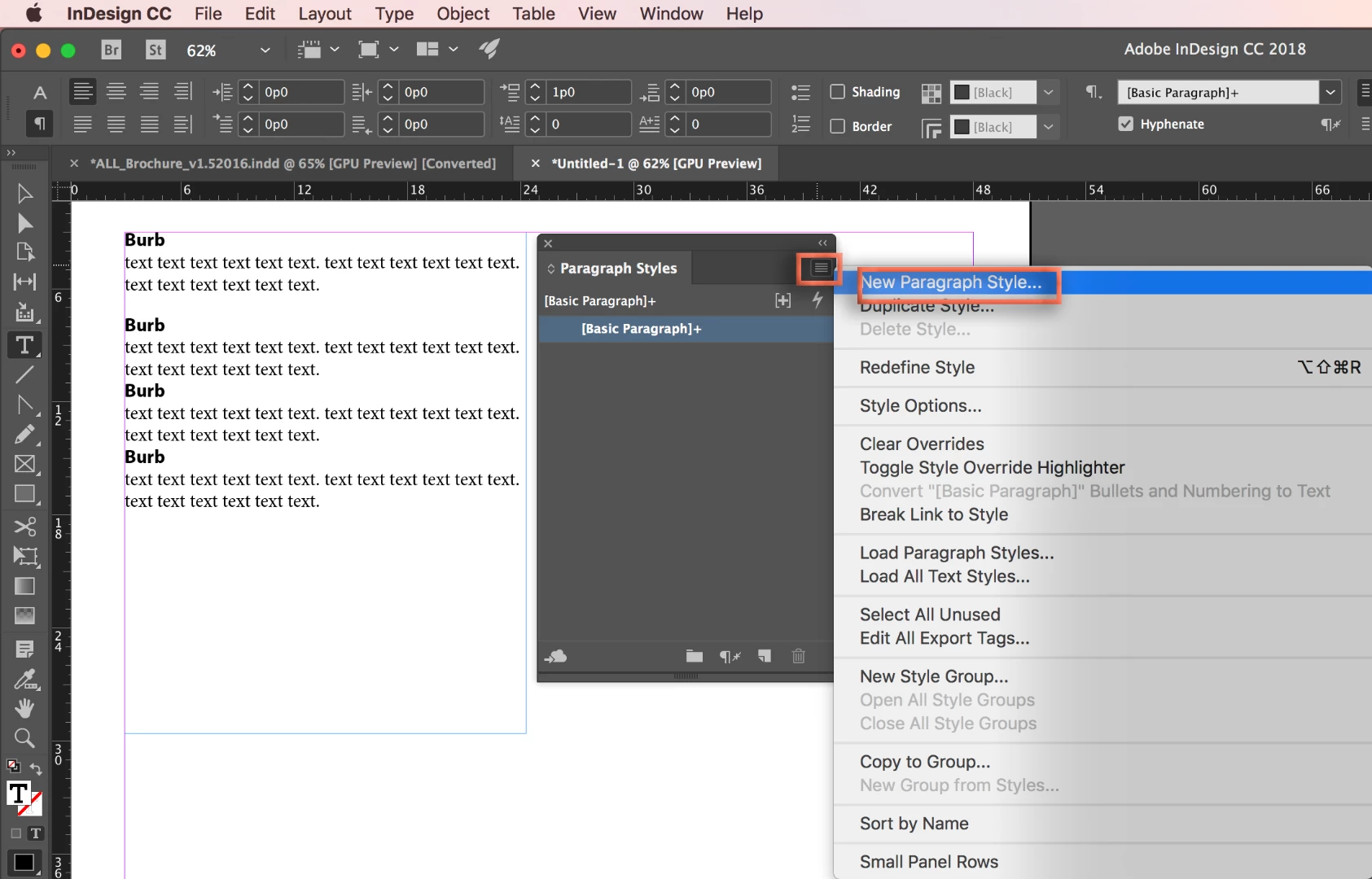This screenshot has height=879, width=1372.
Task: Click the Quick Apply lightning icon
Action: pyautogui.click(x=818, y=300)
